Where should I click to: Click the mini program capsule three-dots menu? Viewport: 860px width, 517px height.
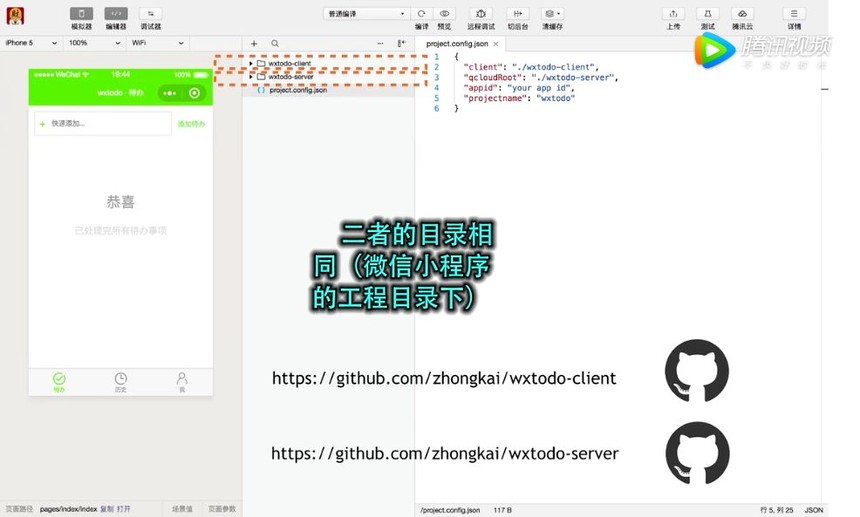pyautogui.click(x=169, y=93)
